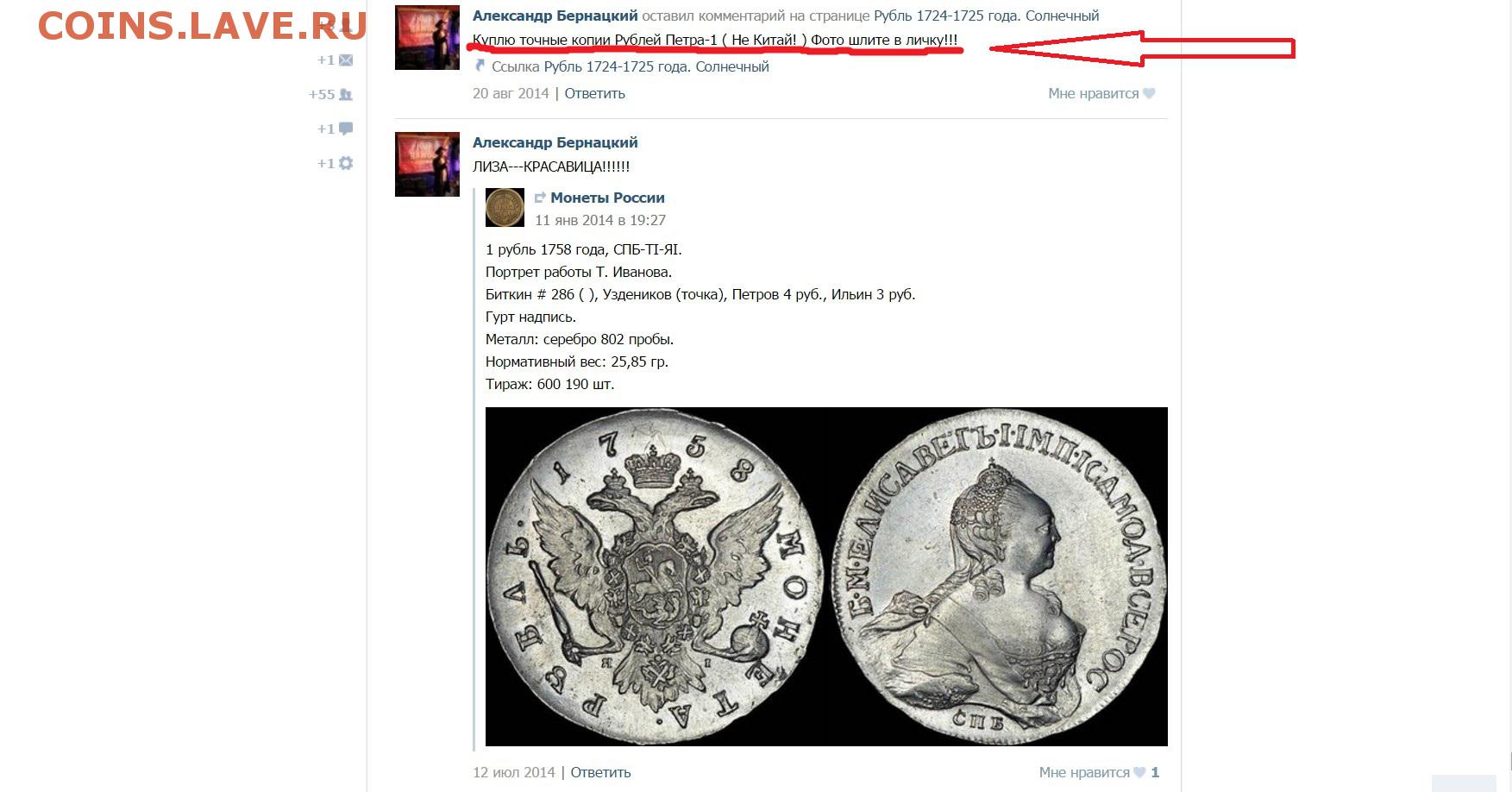This screenshot has width=1512, height=792.
Task: Enlarge the 1758 ruble coin photo
Action: tap(826, 576)
